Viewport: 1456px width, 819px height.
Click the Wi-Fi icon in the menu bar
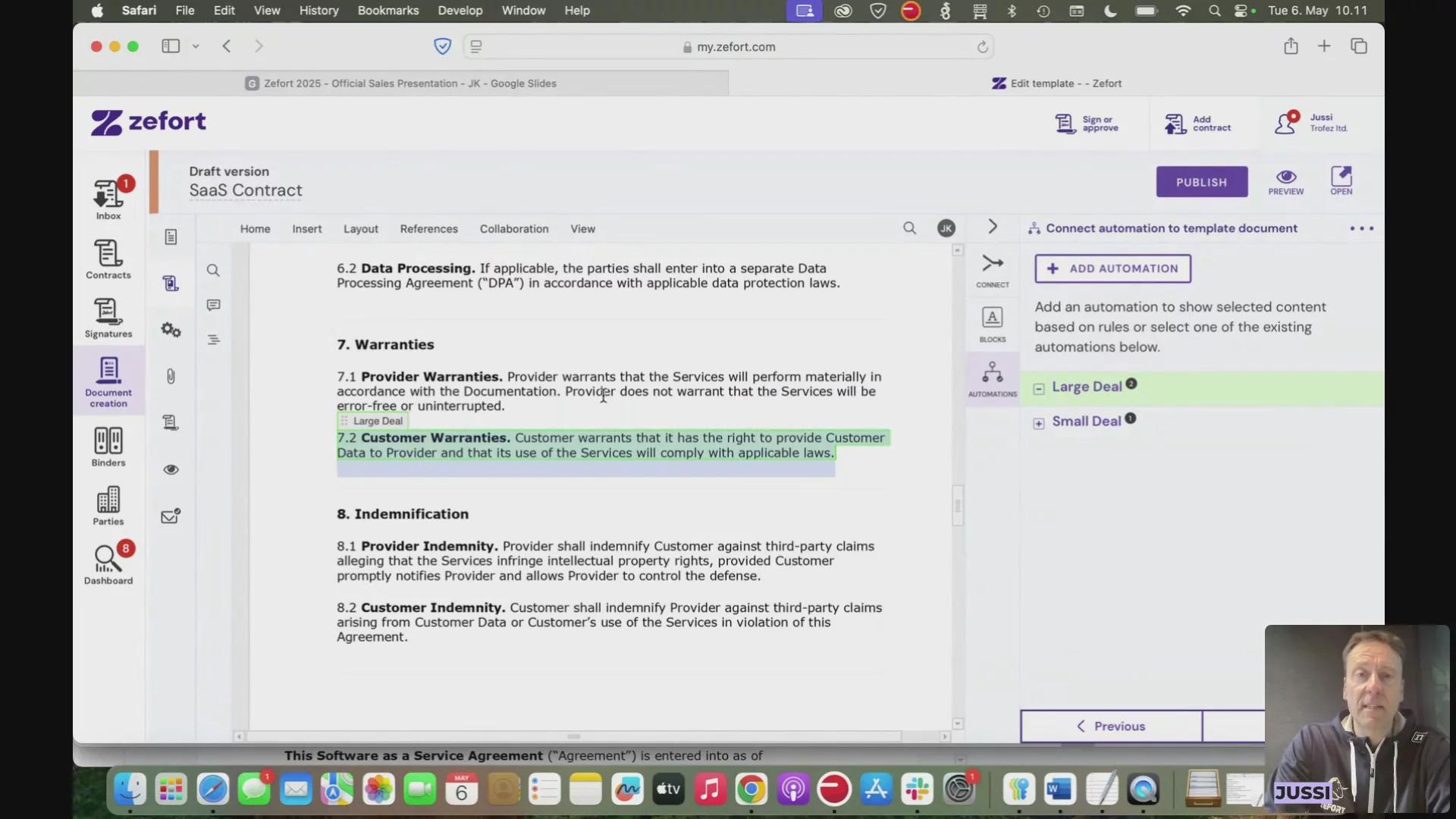1182,11
